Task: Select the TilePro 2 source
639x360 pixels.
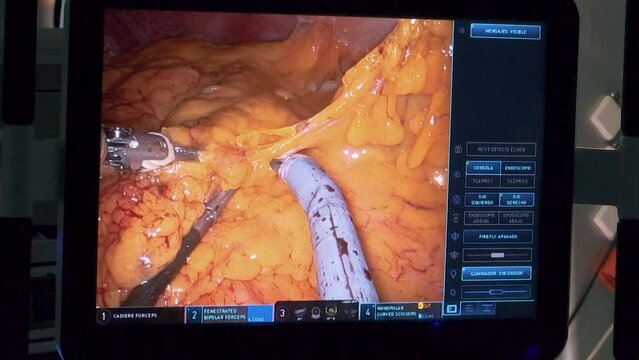Action: pyautogui.click(x=517, y=181)
